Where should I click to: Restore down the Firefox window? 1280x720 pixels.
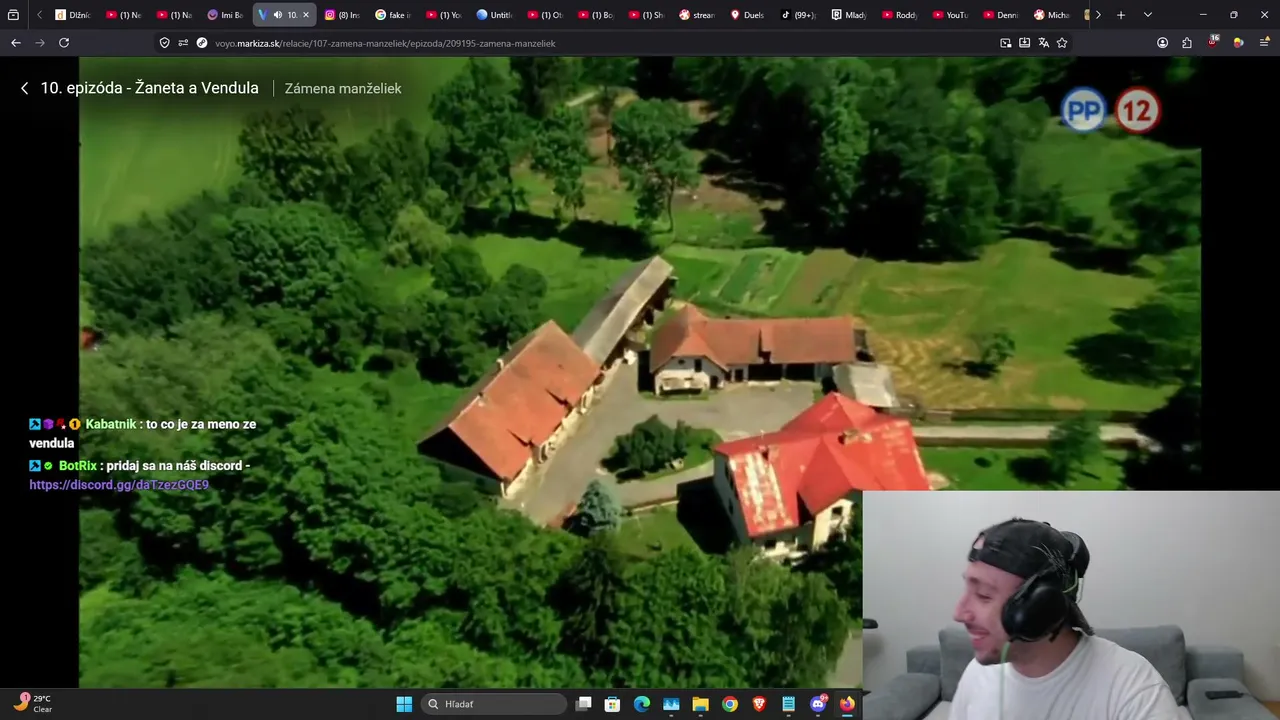(1234, 15)
